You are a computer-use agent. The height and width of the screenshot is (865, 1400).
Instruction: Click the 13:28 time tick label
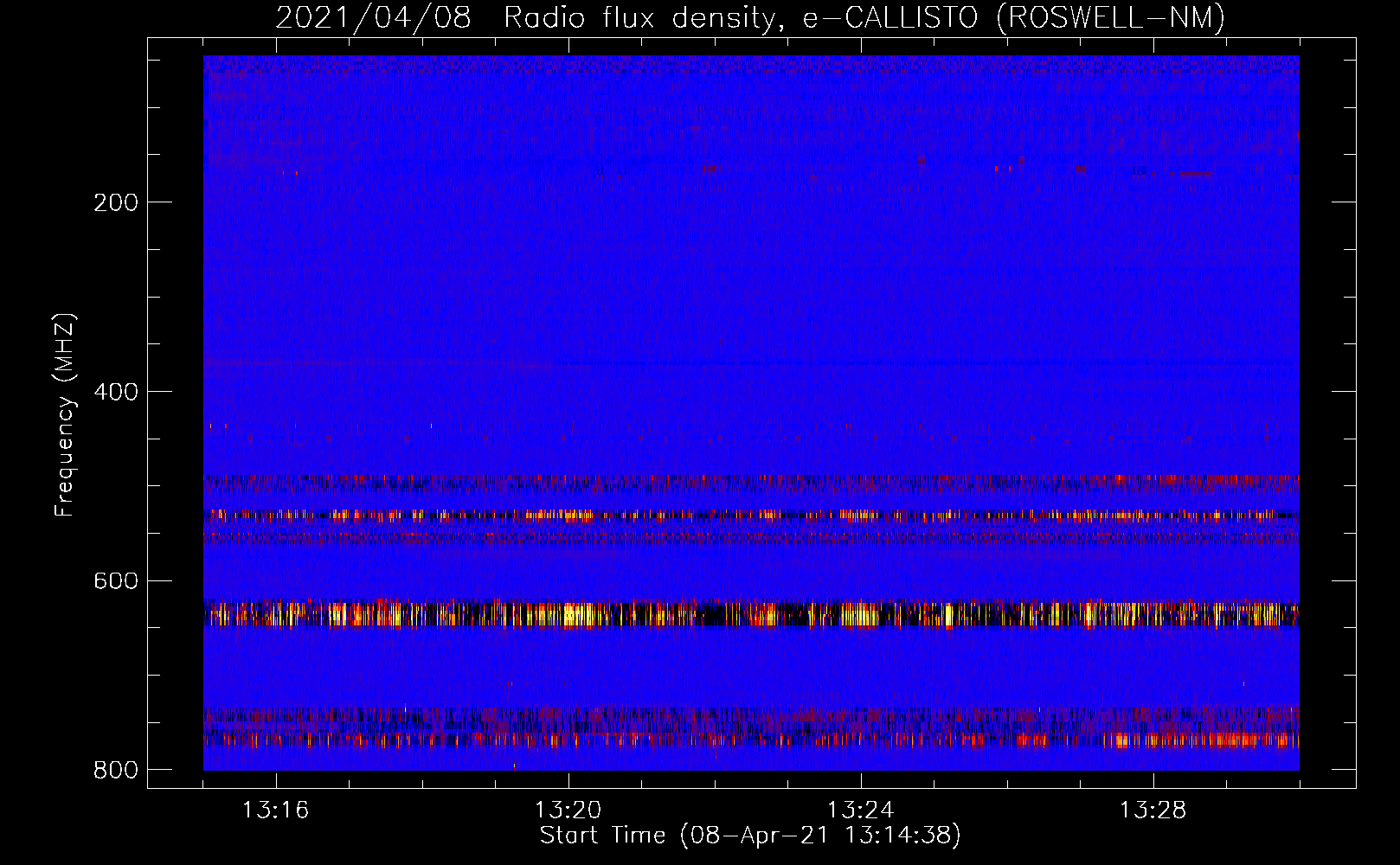(x=1153, y=811)
